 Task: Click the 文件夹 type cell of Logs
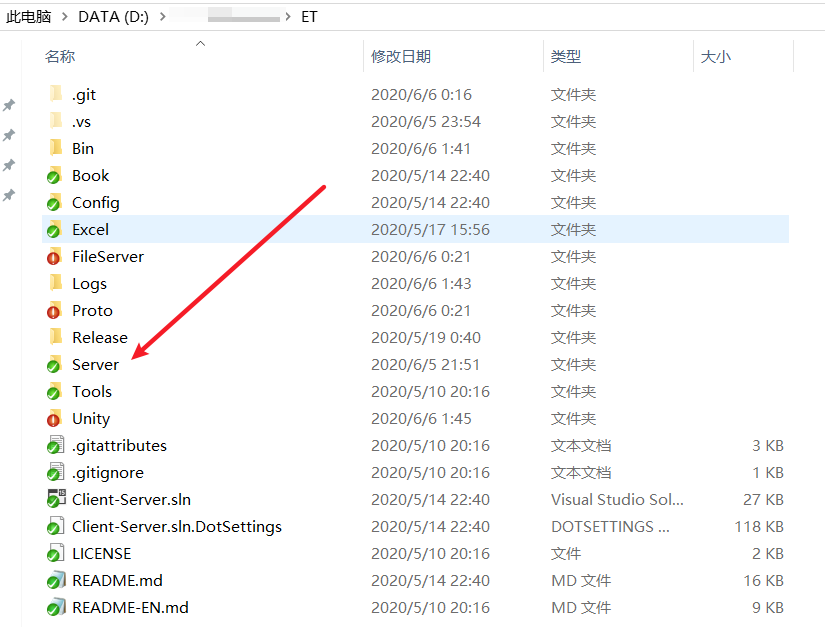click(x=573, y=284)
